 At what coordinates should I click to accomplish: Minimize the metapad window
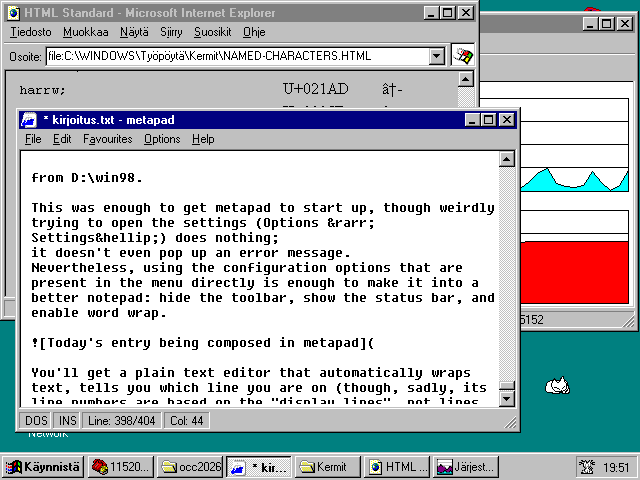[473, 120]
